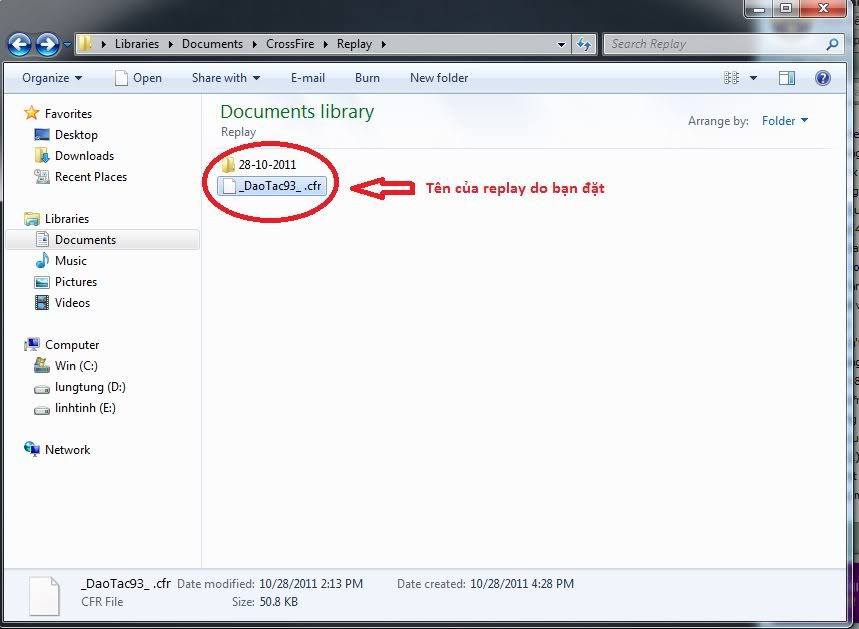Select Replay in the address path
The image size is (859, 629).
pyautogui.click(x=354, y=44)
